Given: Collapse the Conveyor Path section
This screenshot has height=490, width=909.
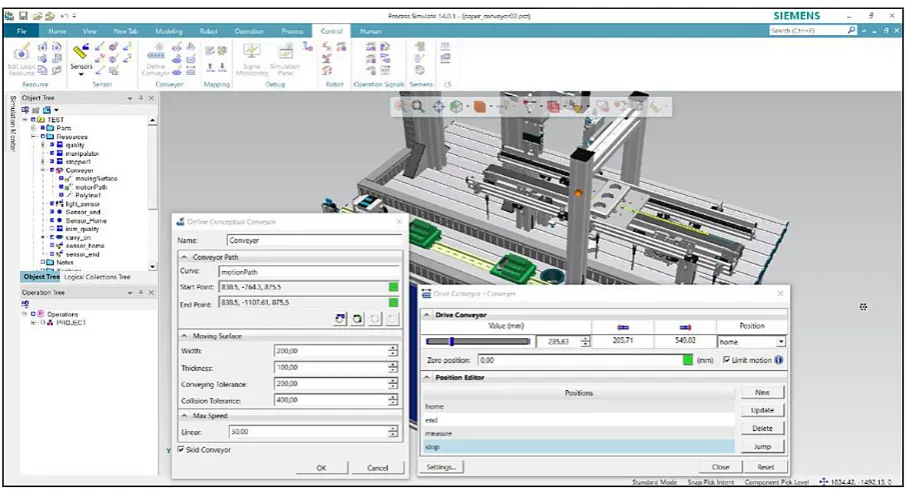Looking at the screenshot, I should click(x=184, y=257).
